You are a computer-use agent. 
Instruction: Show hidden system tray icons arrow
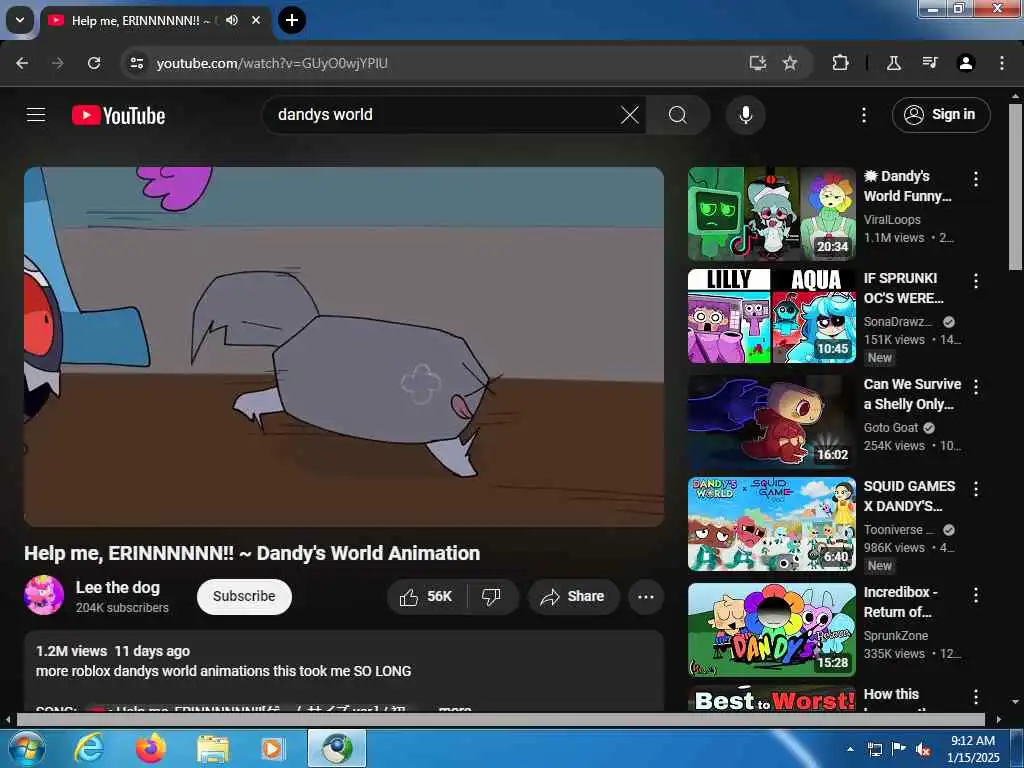tap(850, 749)
